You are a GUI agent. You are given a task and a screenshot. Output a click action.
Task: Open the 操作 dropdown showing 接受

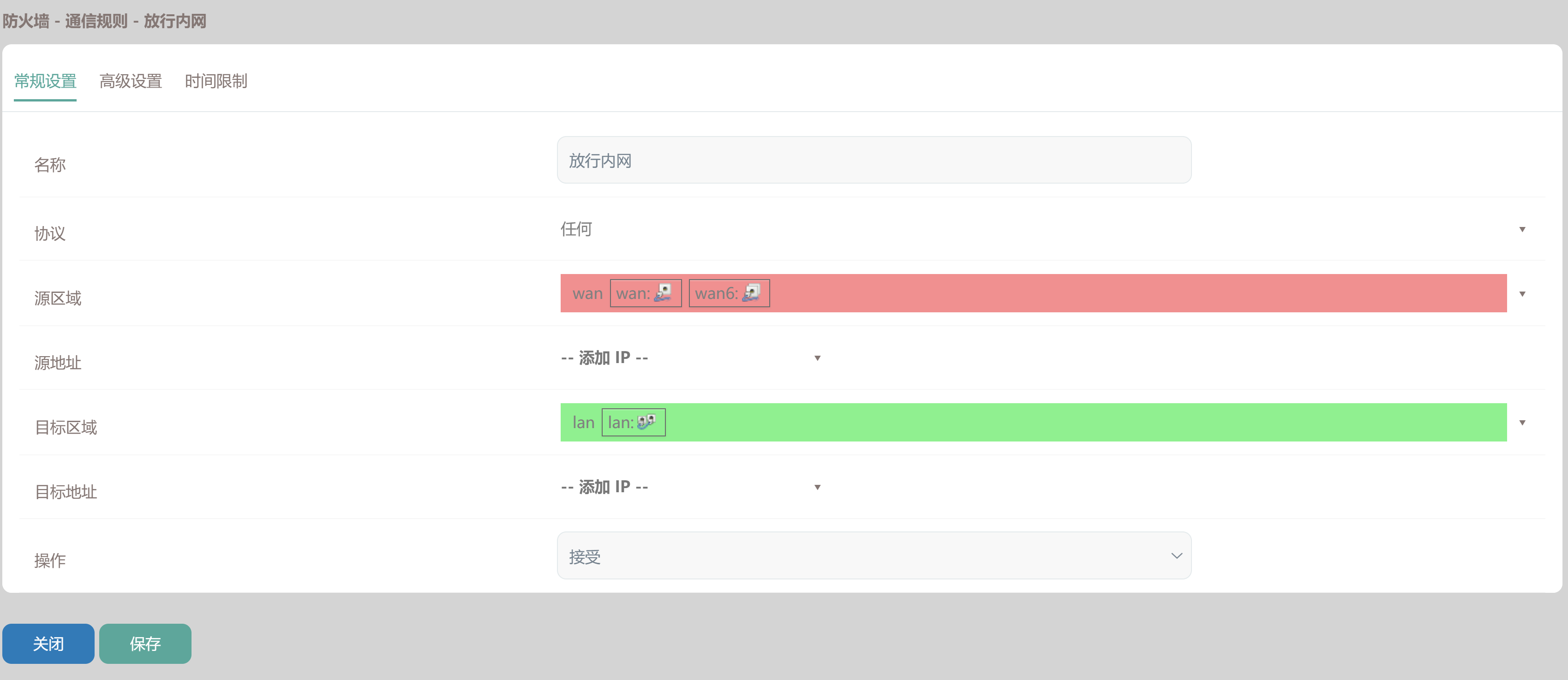click(874, 556)
